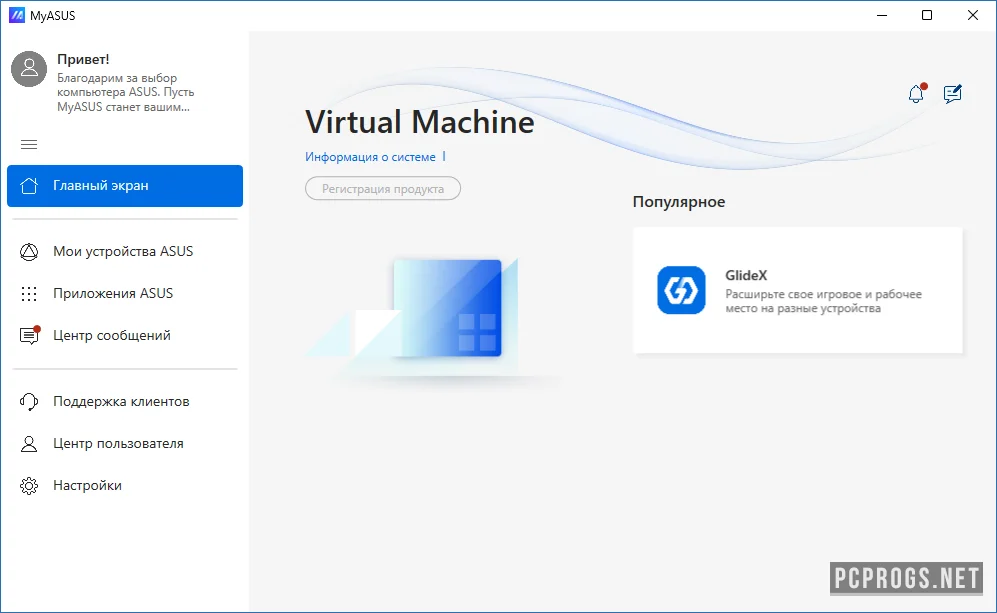Viewport: 997px width, 613px height.
Task: Collapse sidebar with hamburger menu
Action: click(29, 145)
